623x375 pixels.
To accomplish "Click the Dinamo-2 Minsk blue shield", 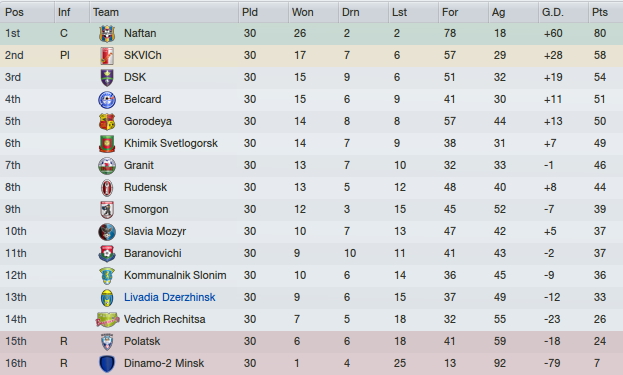I will point(107,363).
